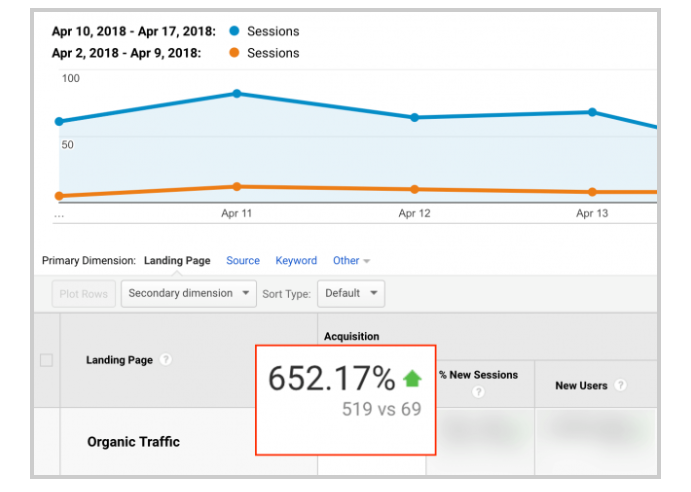Click the Sort Type label

point(286,294)
